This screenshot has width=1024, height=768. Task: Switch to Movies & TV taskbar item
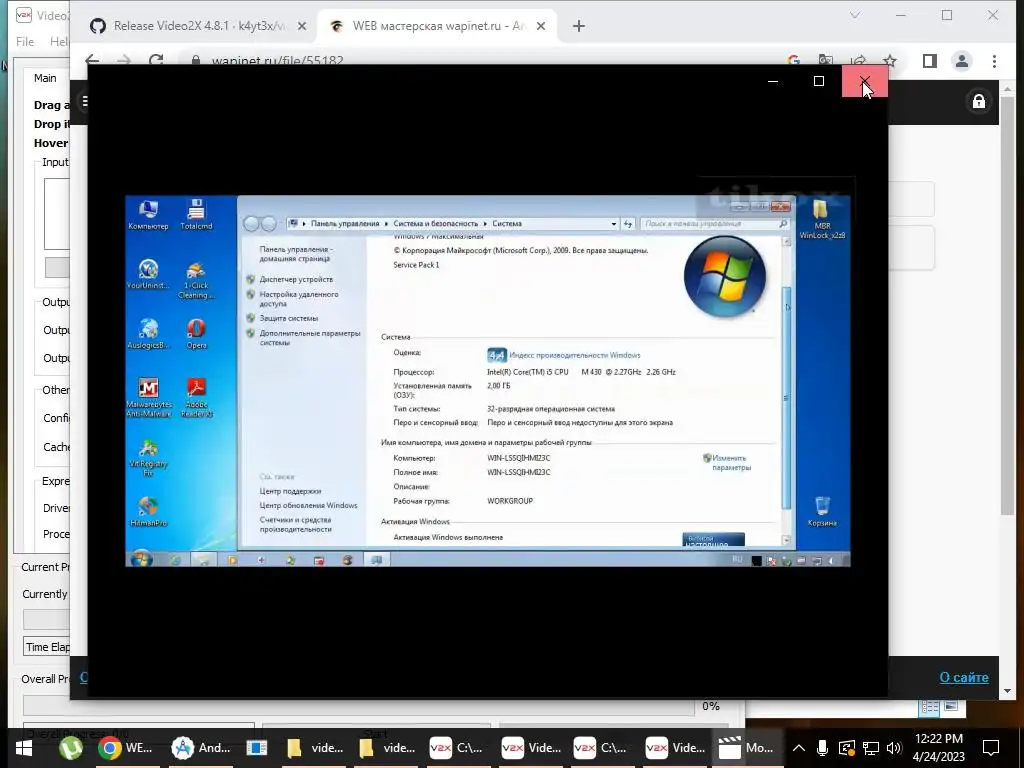click(x=746, y=748)
